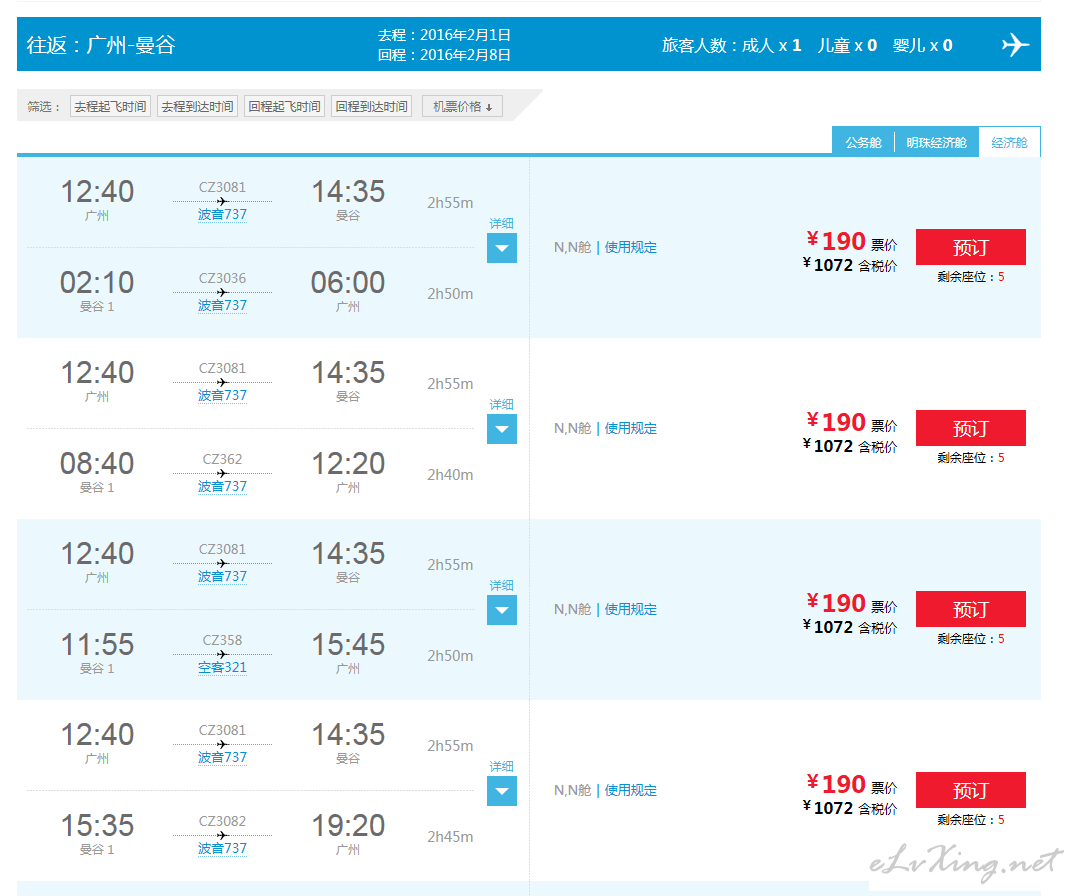Sort flights by 机票价格 ticket price
Screen dimensions: 1074x896
(462, 106)
